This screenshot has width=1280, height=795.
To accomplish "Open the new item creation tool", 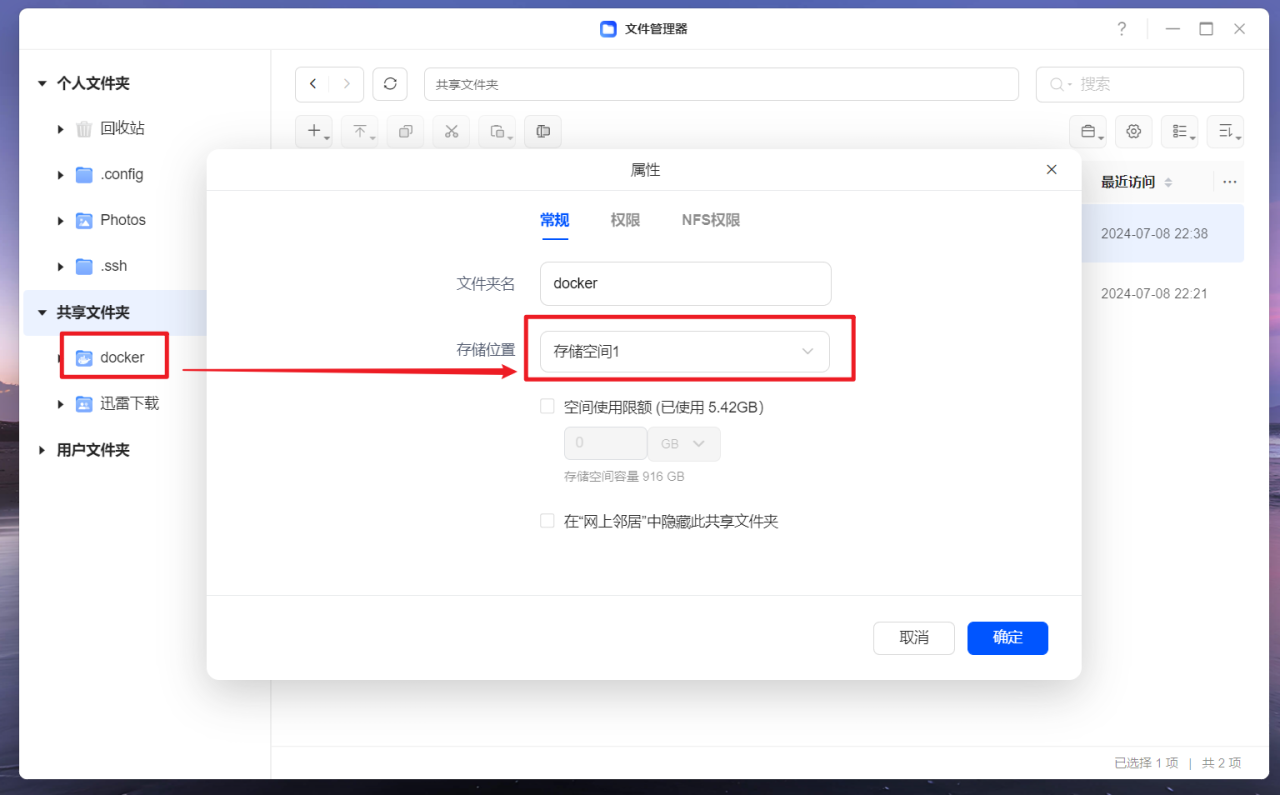I will point(314,131).
